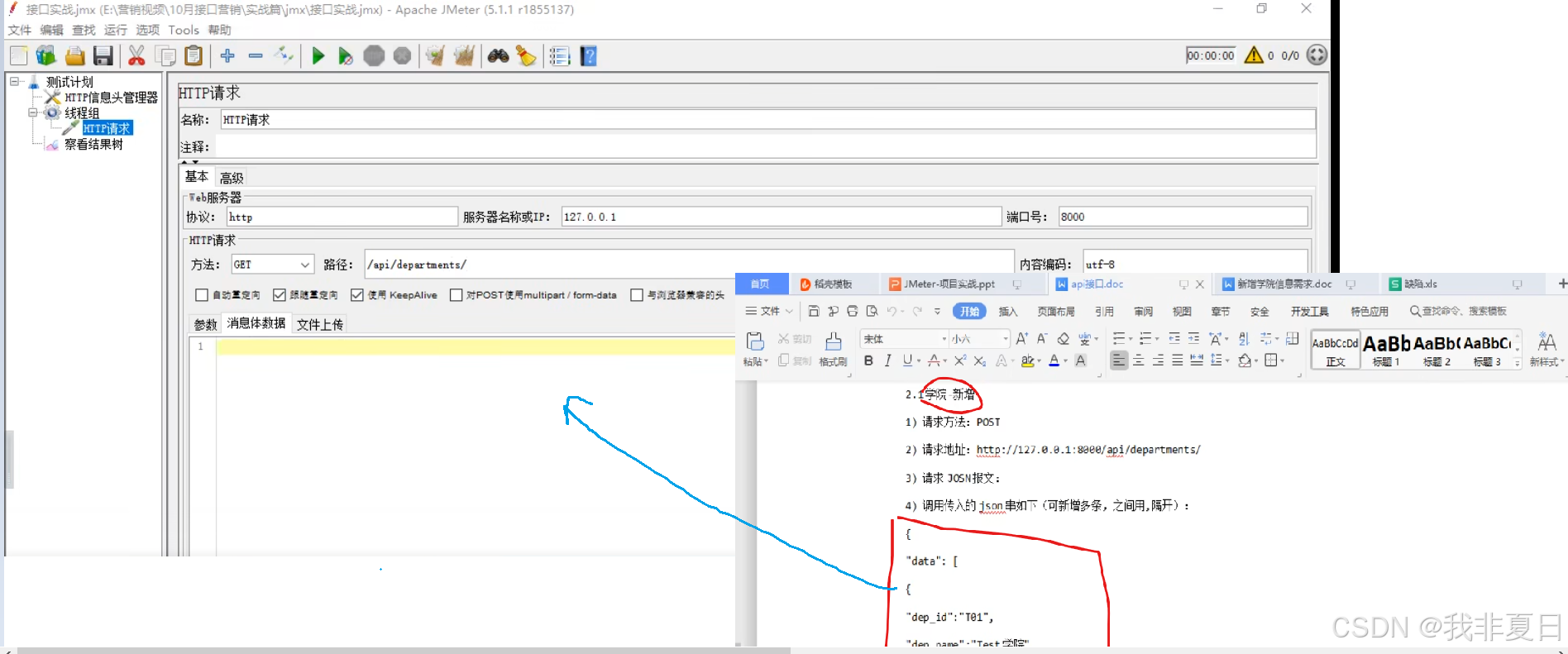Open the Function Helper list icon
This screenshot has height=654, width=1568.
(x=560, y=55)
